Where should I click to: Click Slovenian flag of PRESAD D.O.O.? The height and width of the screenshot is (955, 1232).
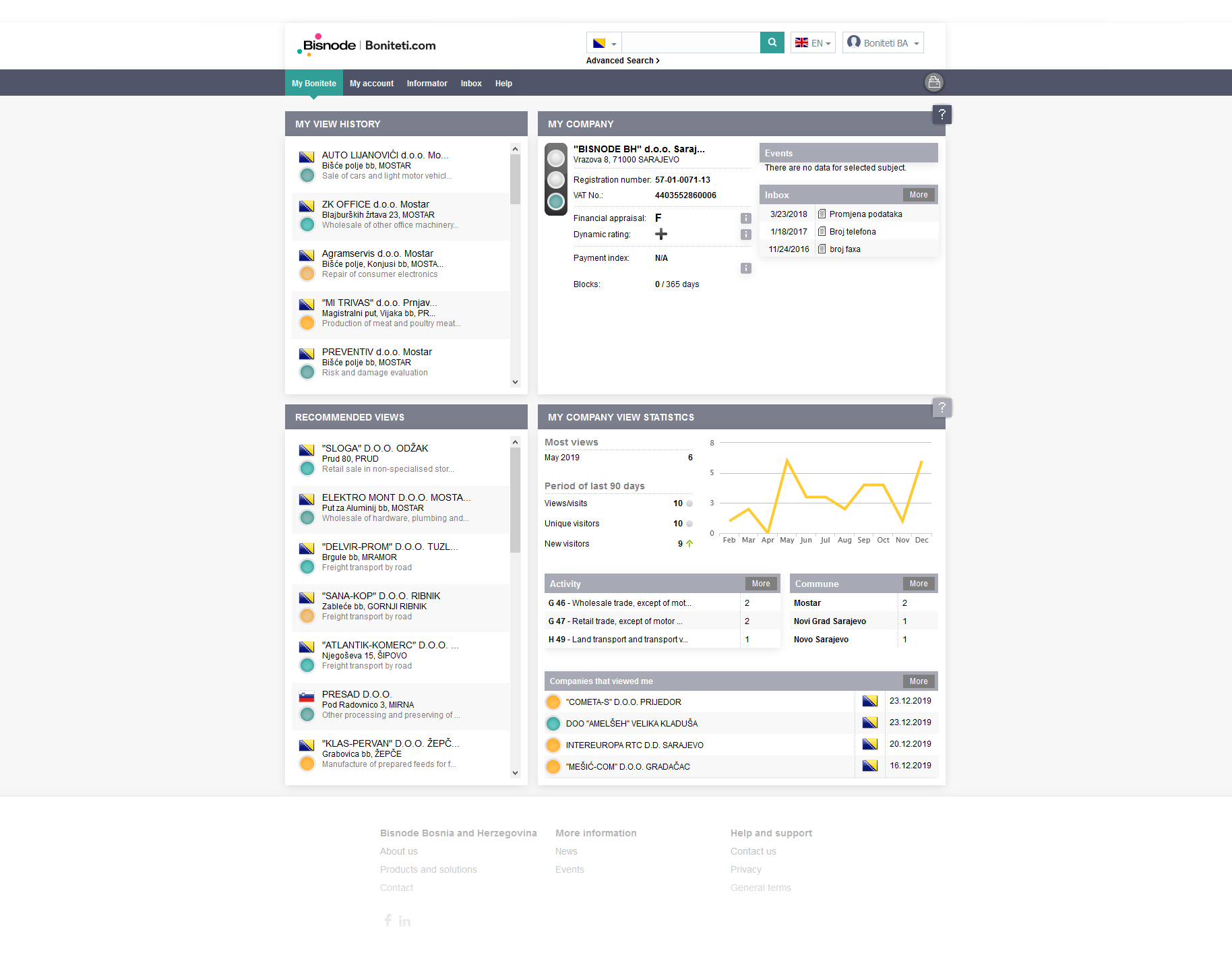[x=307, y=697]
